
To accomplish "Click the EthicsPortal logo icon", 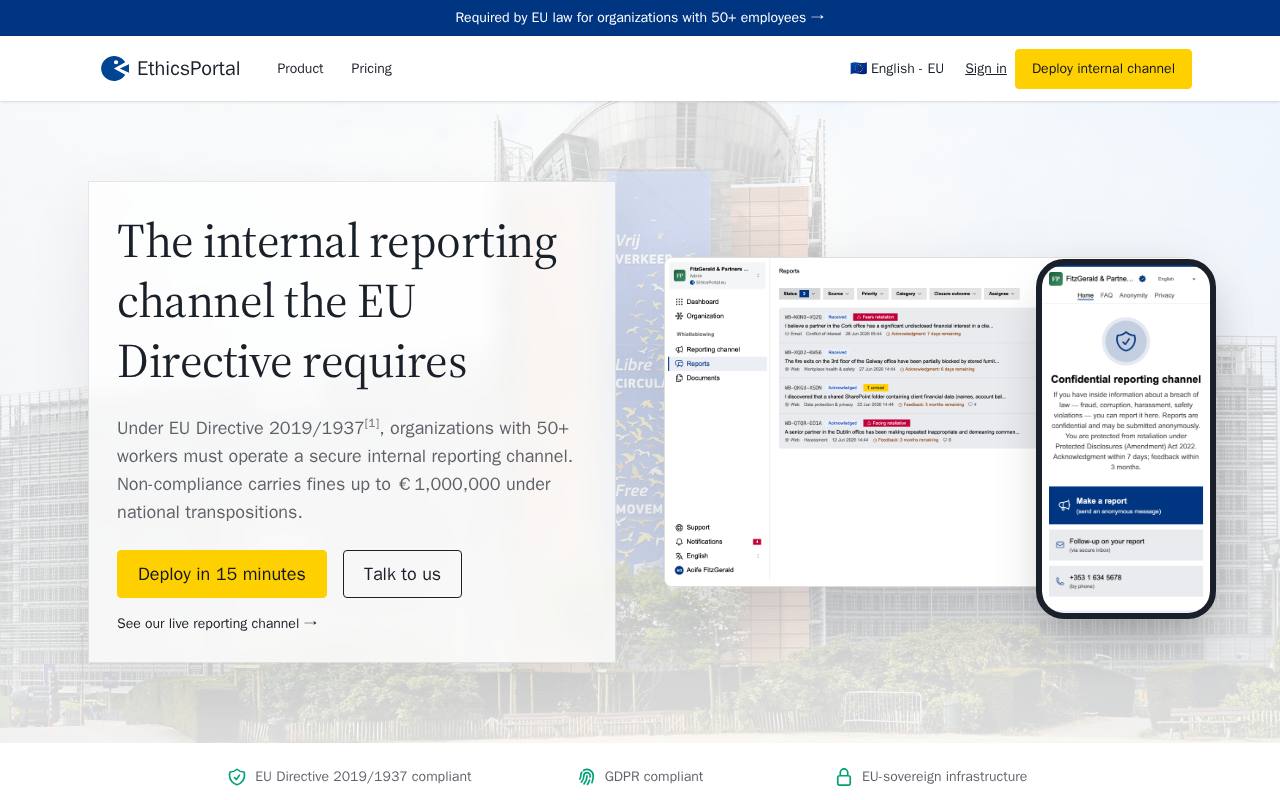I will click(x=115, y=68).
